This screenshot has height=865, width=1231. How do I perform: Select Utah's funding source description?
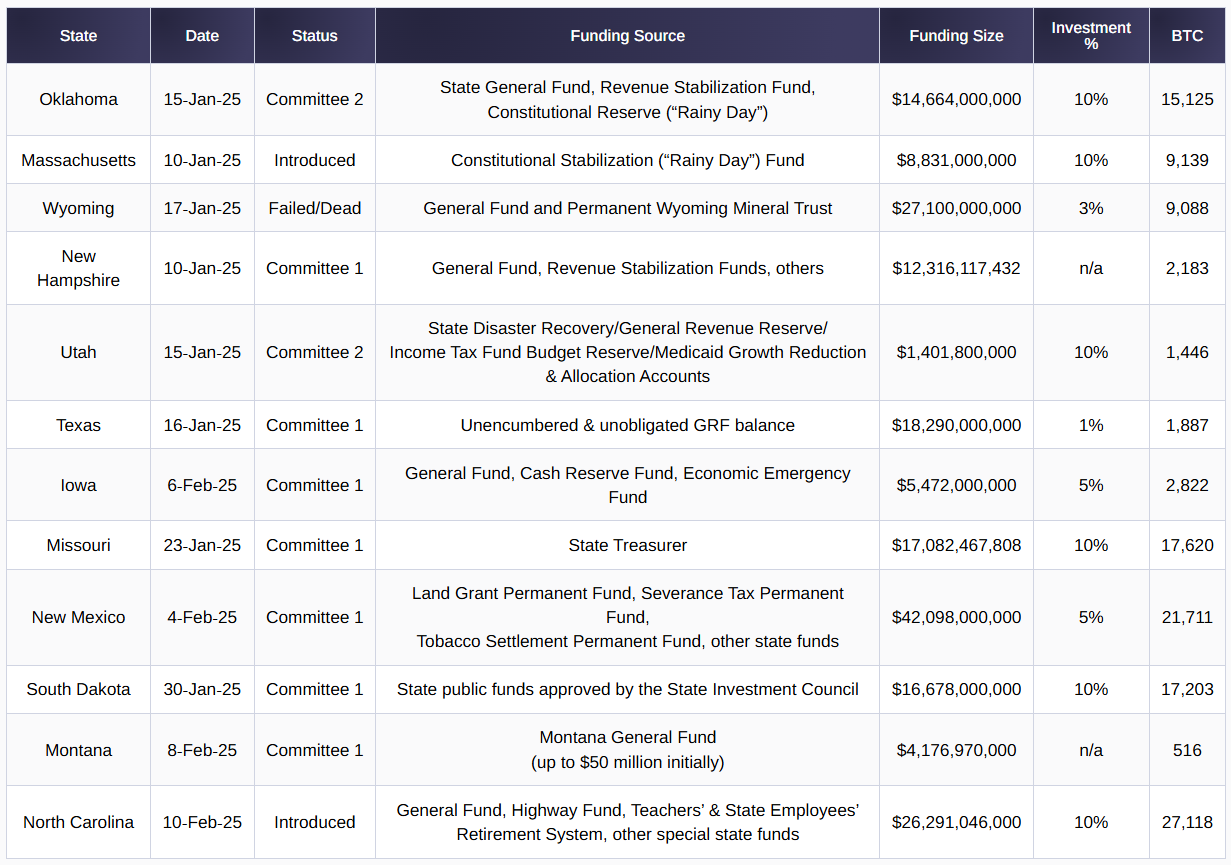[628, 352]
